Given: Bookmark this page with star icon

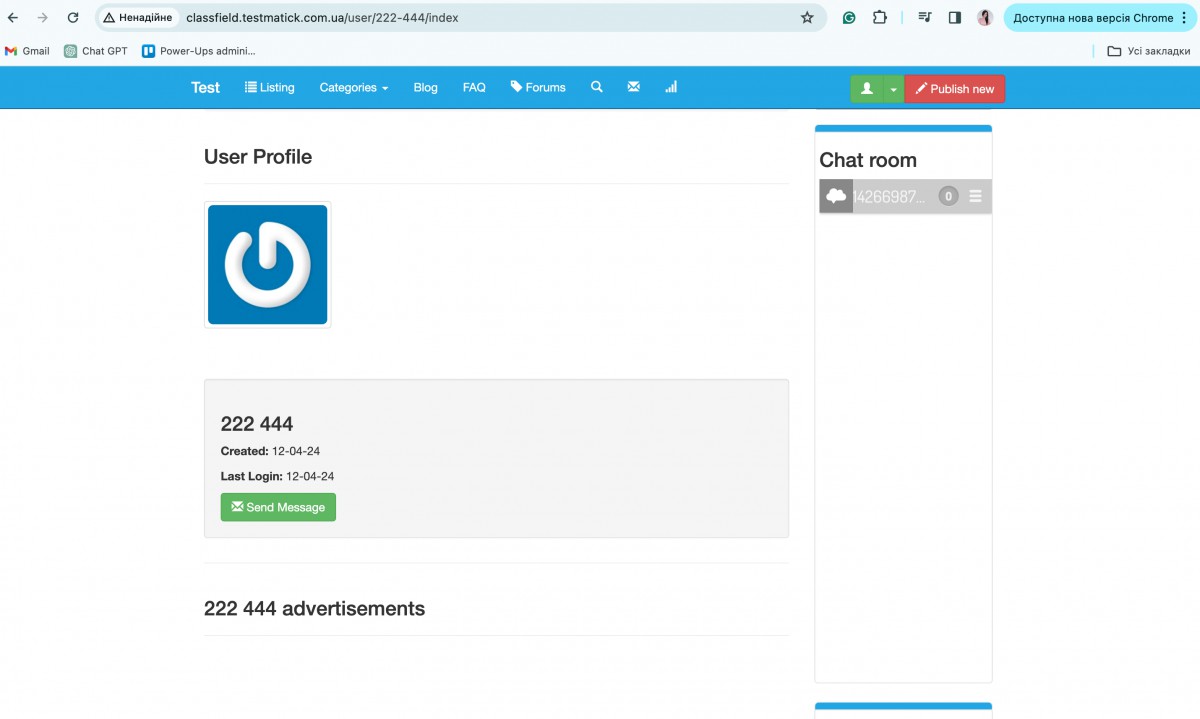Looking at the screenshot, I should pyautogui.click(x=807, y=18).
